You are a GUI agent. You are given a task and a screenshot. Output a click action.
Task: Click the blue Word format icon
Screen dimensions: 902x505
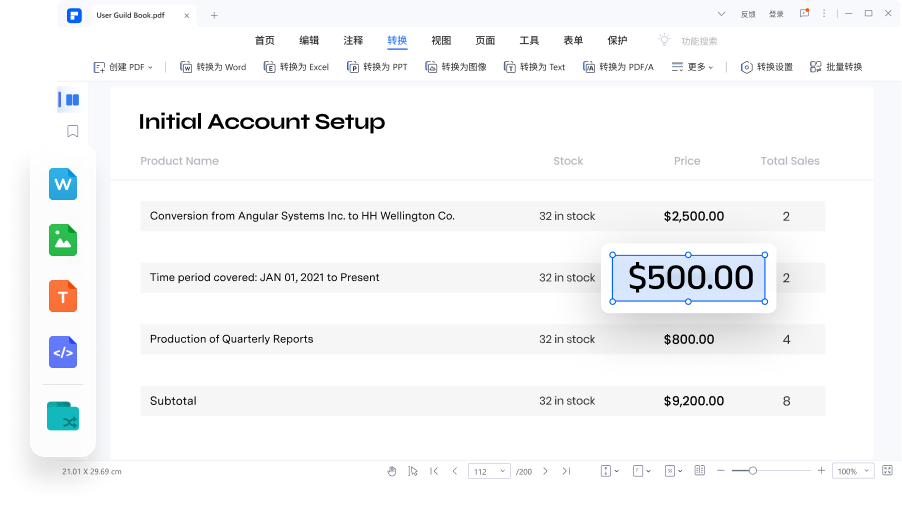(63, 184)
